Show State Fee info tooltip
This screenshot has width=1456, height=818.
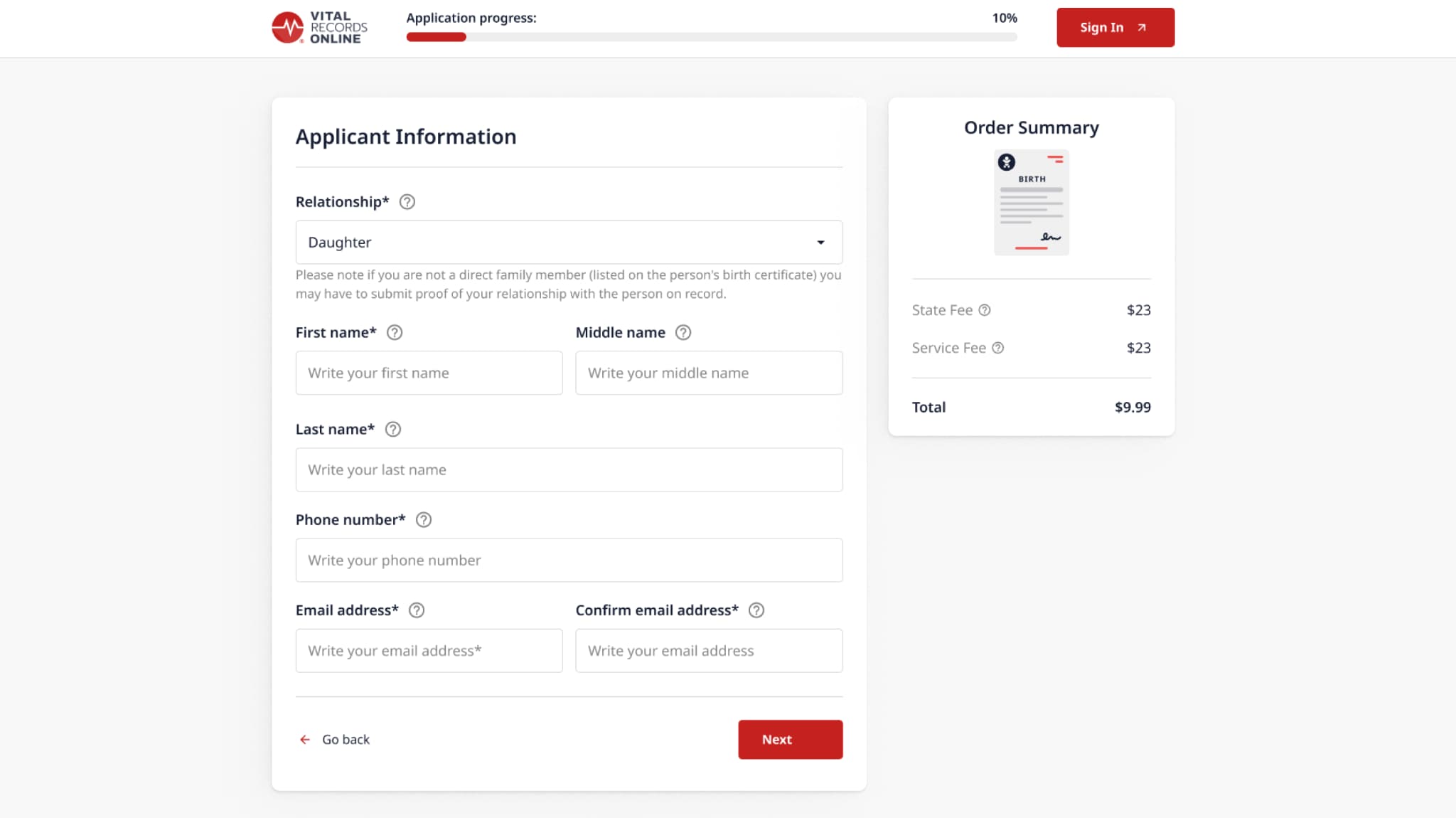point(985,310)
